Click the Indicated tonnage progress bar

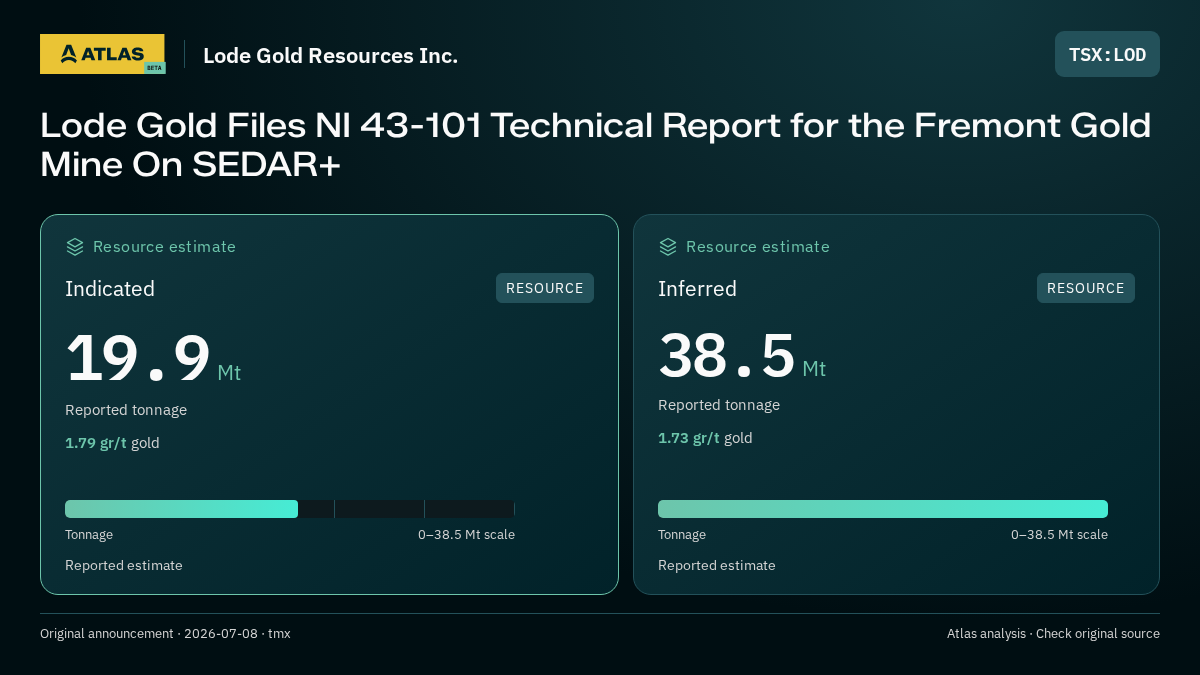pos(290,509)
